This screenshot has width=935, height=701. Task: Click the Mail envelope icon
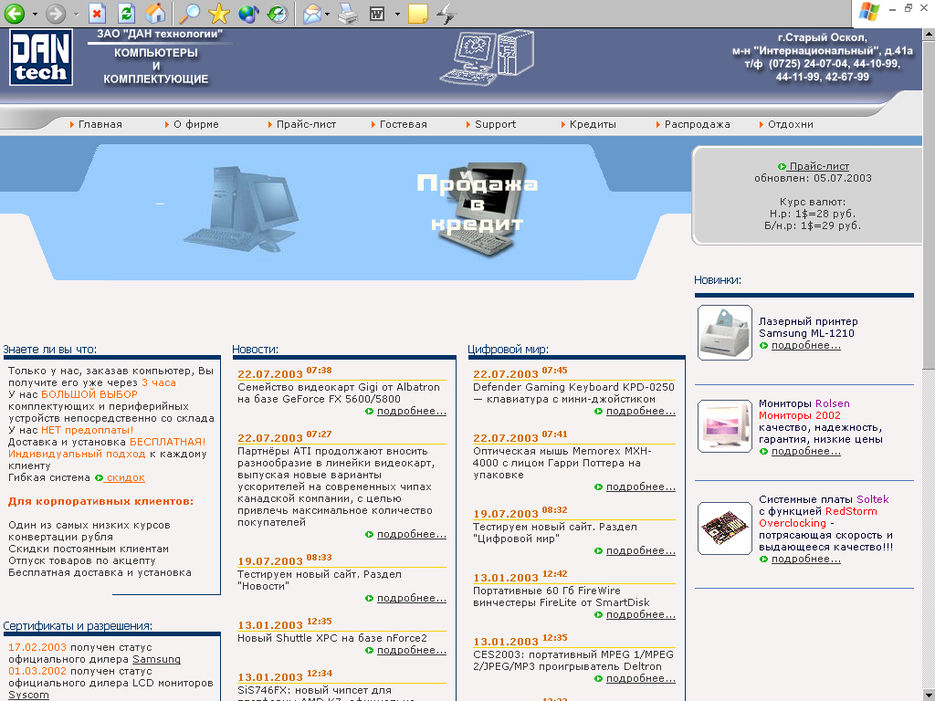pyautogui.click(x=312, y=13)
